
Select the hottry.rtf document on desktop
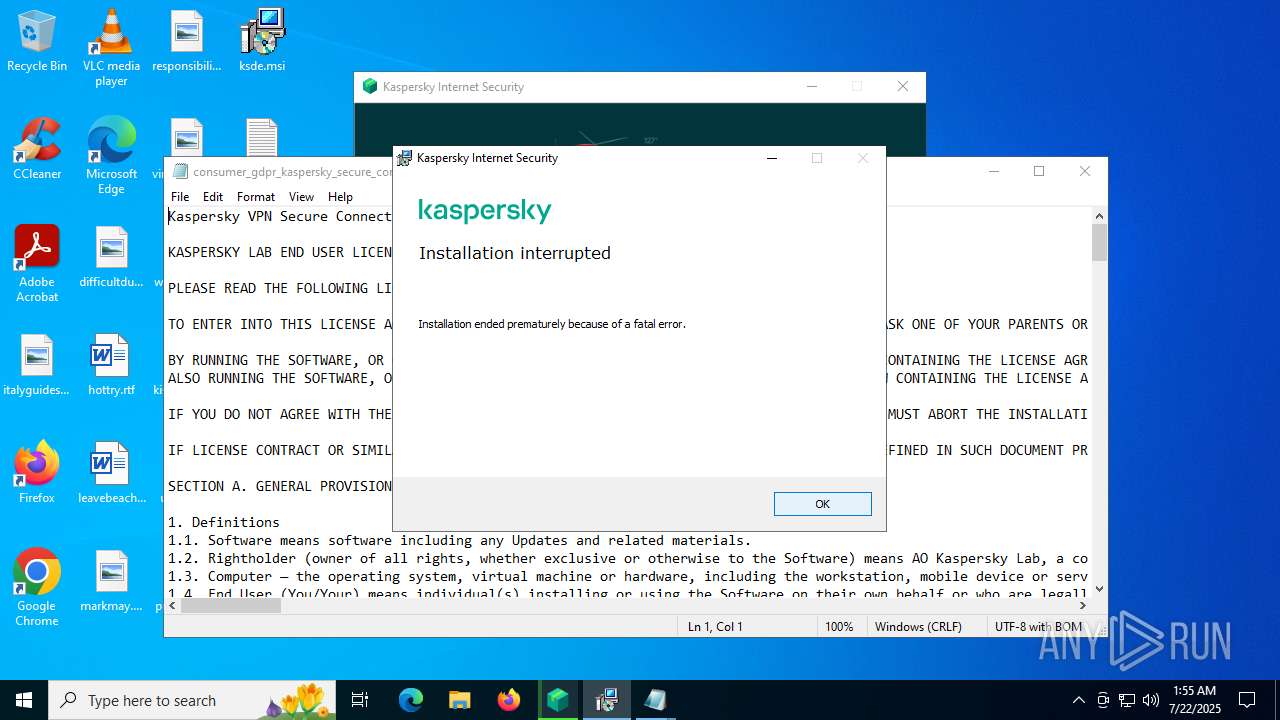pos(111,365)
